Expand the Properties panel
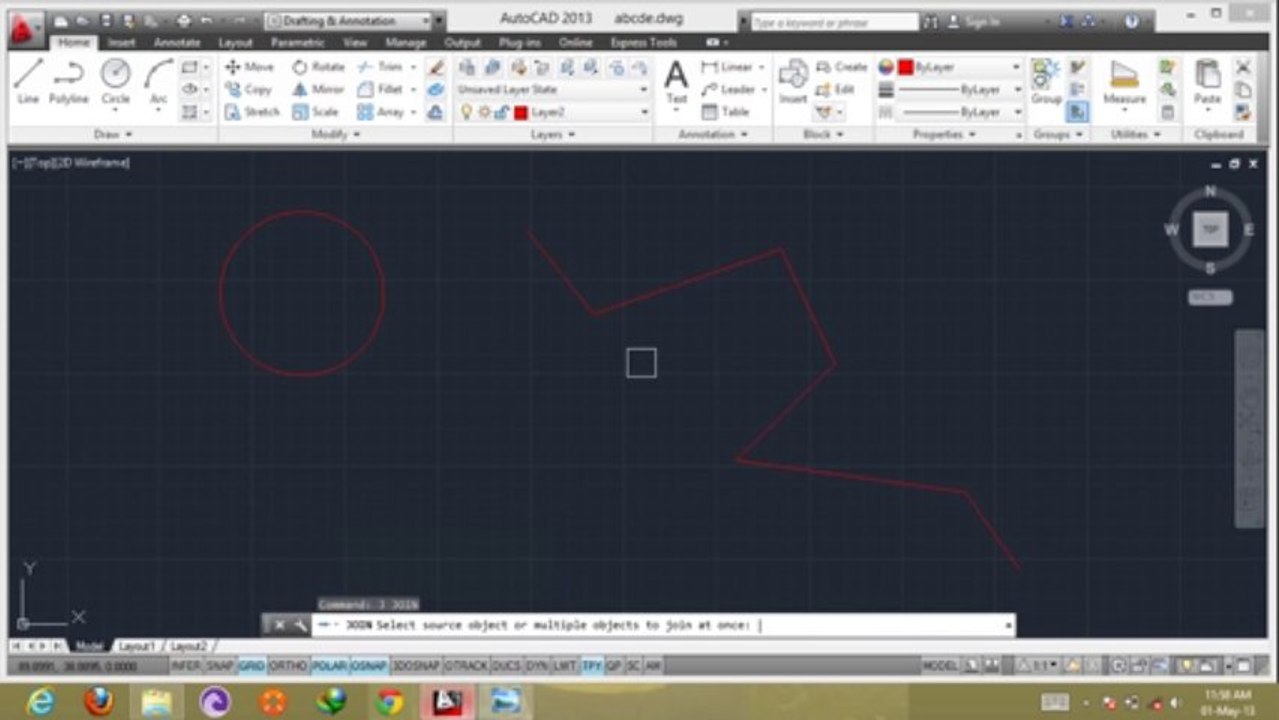Image resolution: width=1279 pixels, height=720 pixels. (943, 134)
